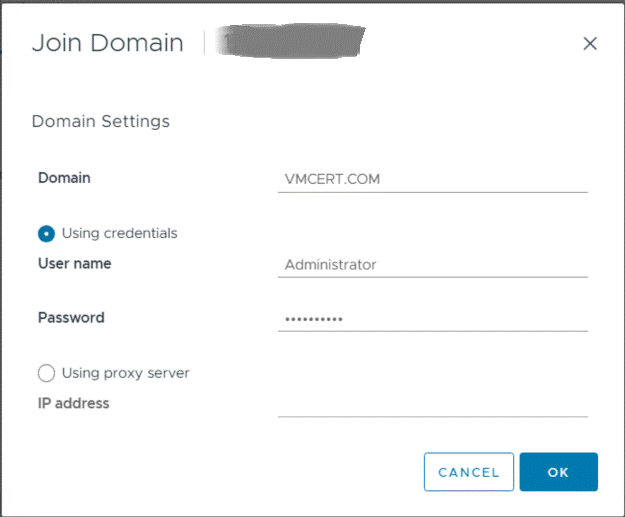The width and height of the screenshot is (625, 517).
Task: Click the Using credentials label text
Action: coord(120,233)
